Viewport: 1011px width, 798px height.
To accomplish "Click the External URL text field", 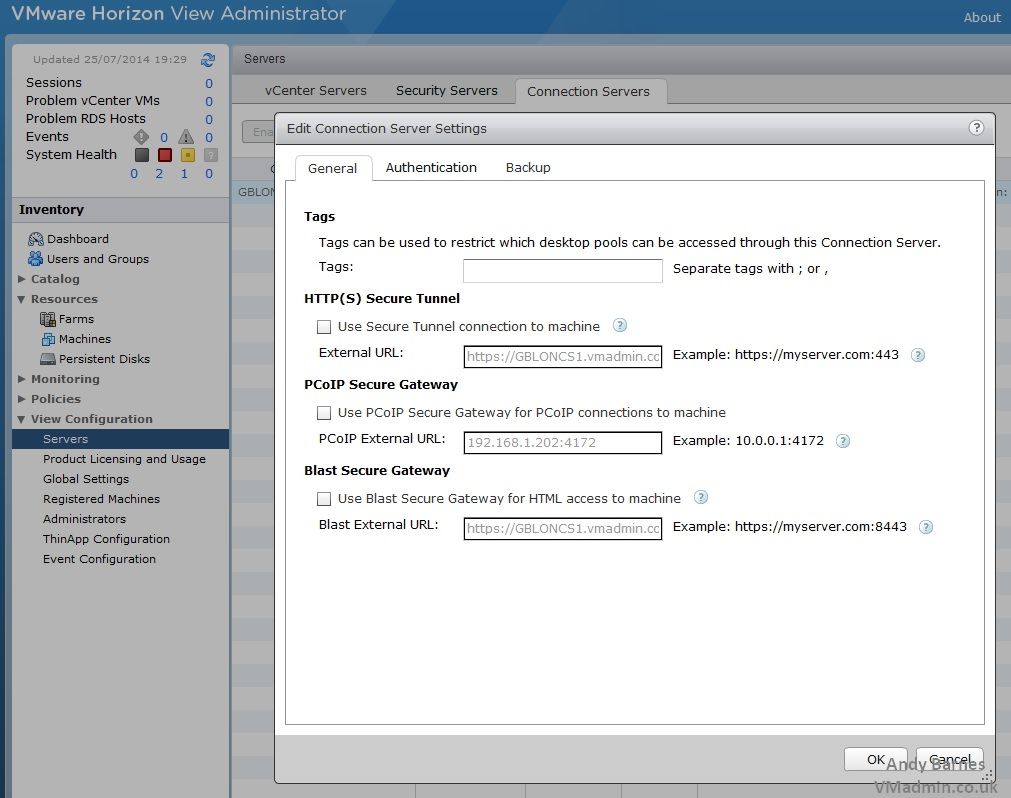I will [562, 356].
